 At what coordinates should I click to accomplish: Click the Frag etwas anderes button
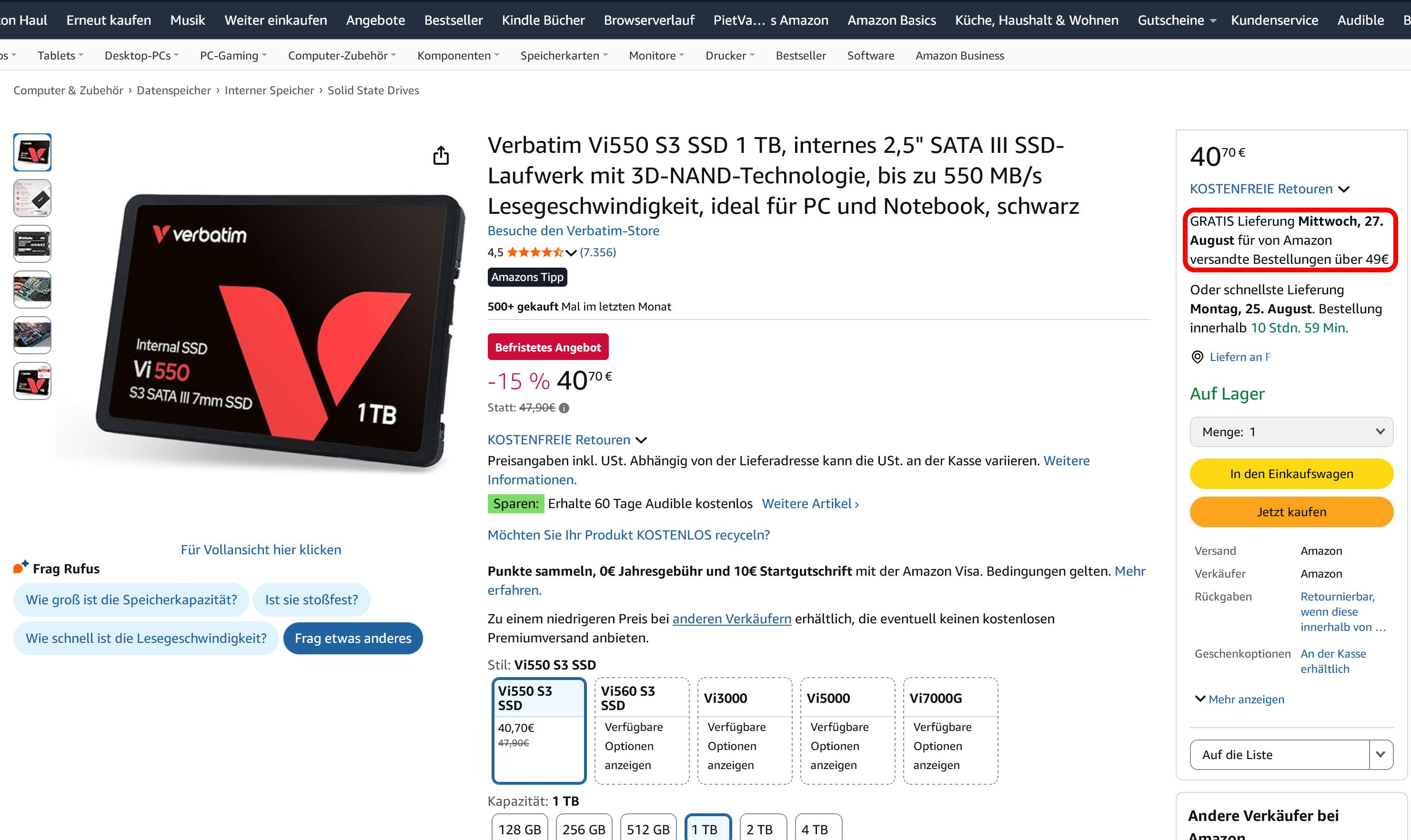(x=353, y=638)
